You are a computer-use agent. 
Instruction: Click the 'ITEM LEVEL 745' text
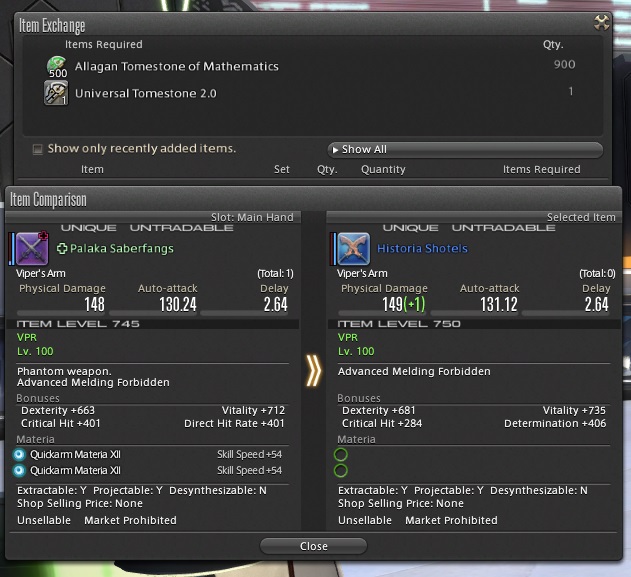click(78, 324)
